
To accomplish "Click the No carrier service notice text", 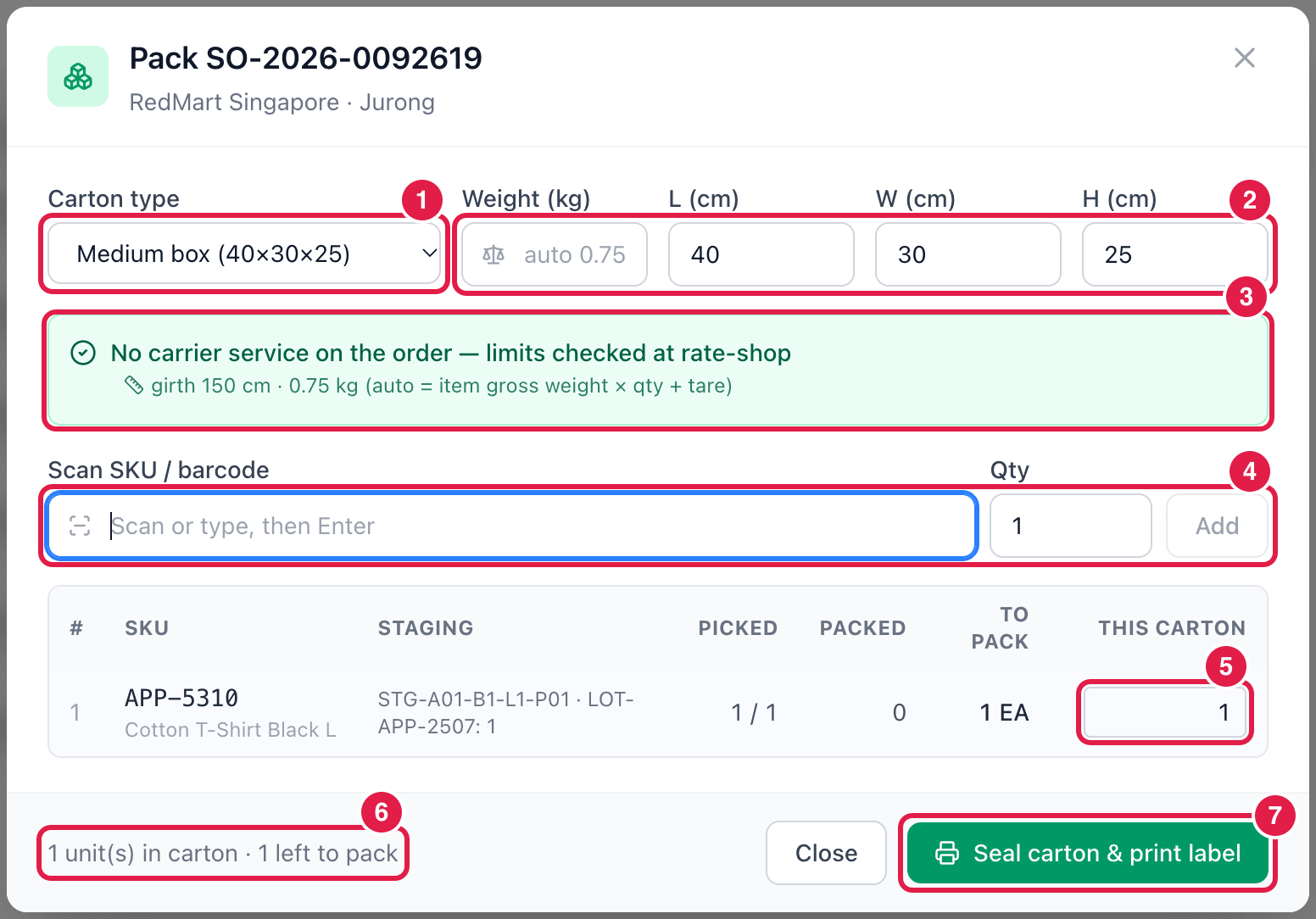I will 451,353.
